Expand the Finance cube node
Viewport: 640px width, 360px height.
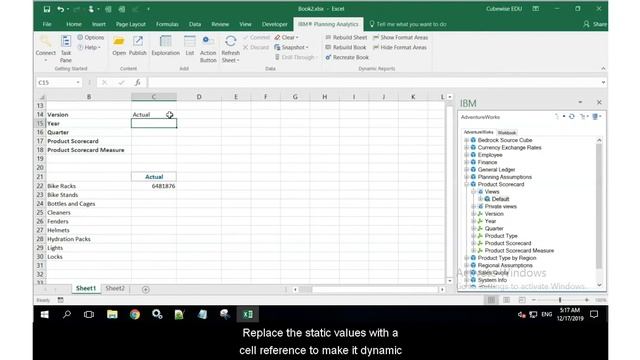[x=467, y=162]
